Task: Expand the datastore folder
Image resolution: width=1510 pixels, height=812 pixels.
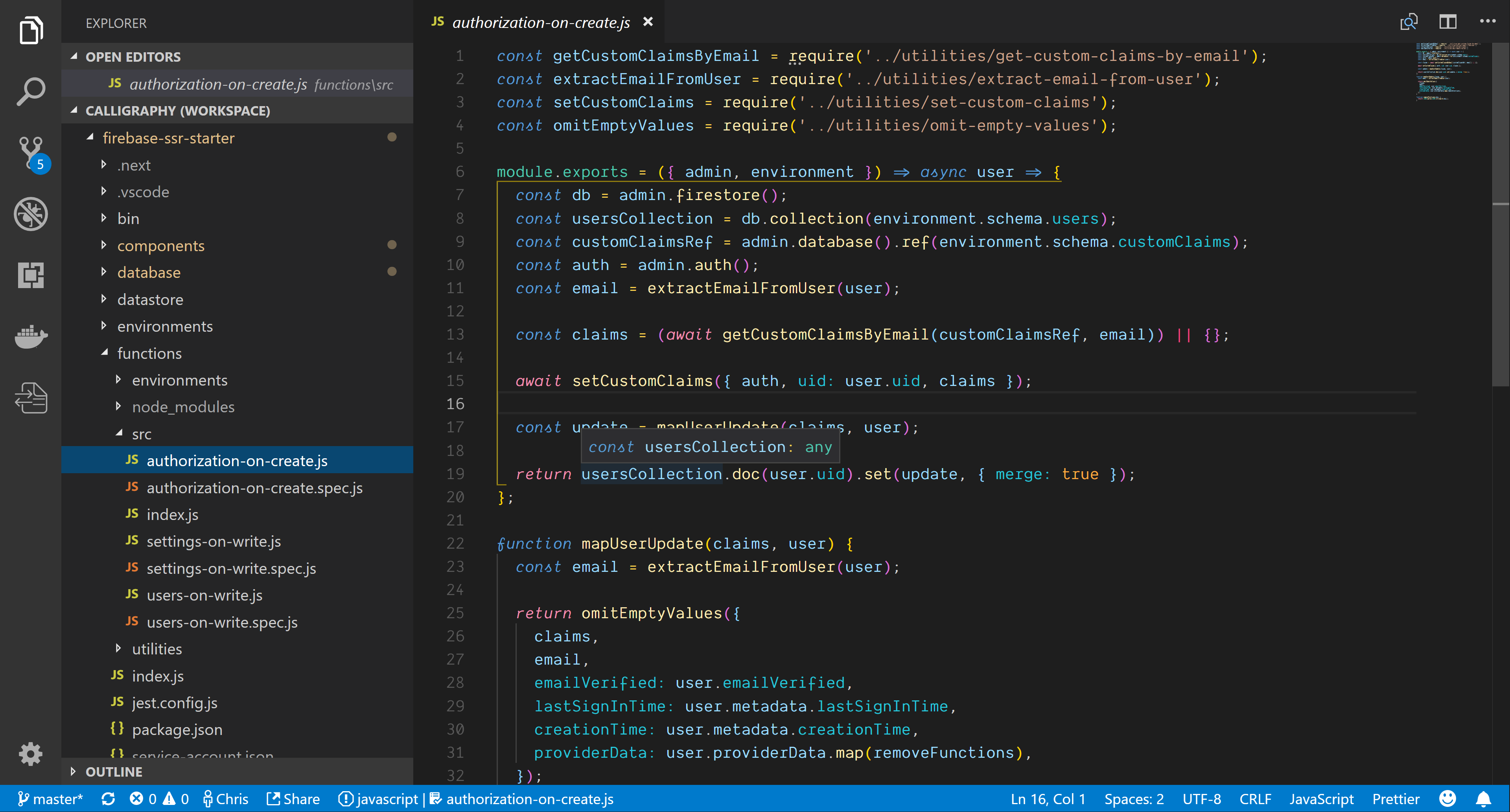Action: pyautogui.click(x=237, y=299)
